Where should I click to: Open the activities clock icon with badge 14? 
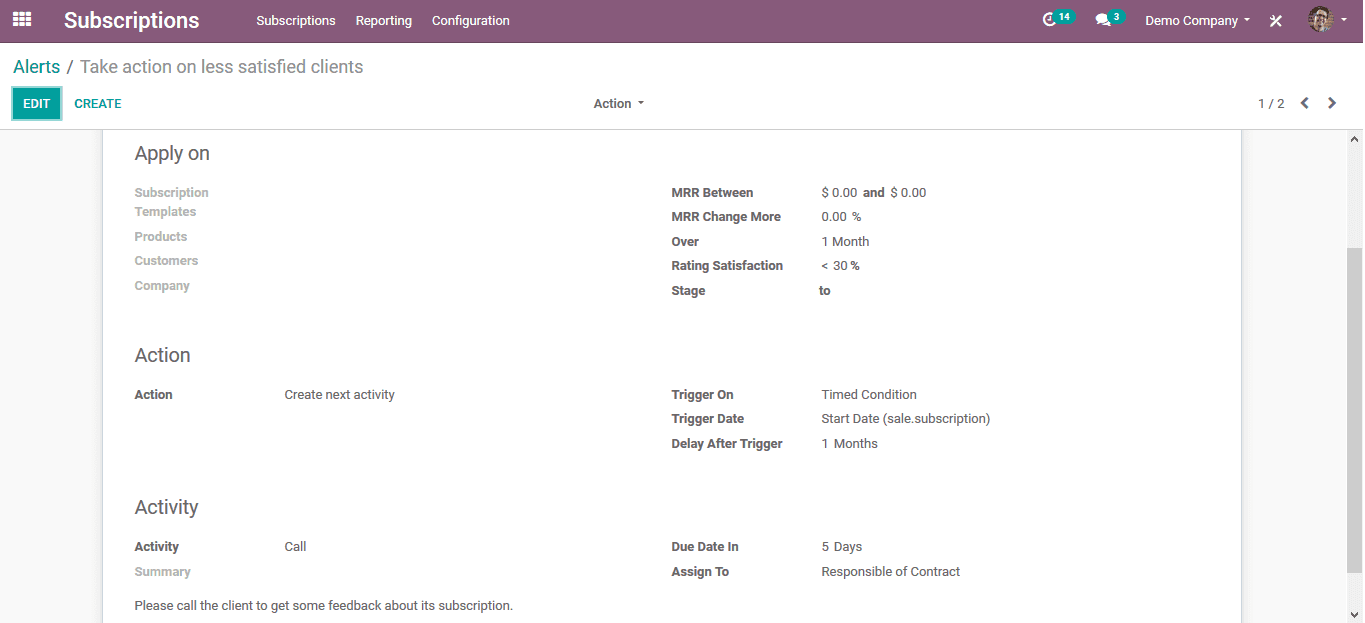click(x=1057, y=19)
